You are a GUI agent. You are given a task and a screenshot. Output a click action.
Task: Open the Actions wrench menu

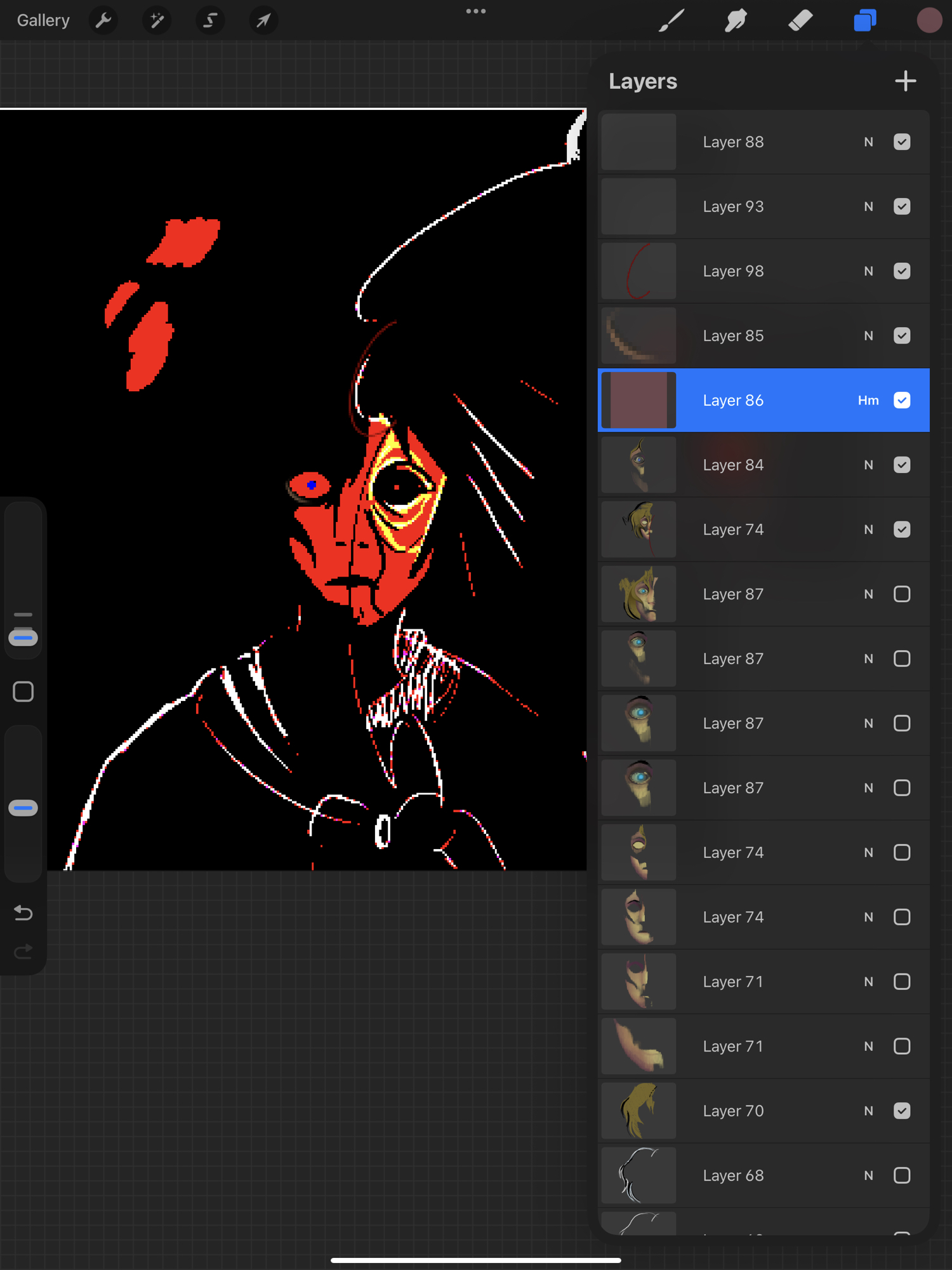point(103,20)
